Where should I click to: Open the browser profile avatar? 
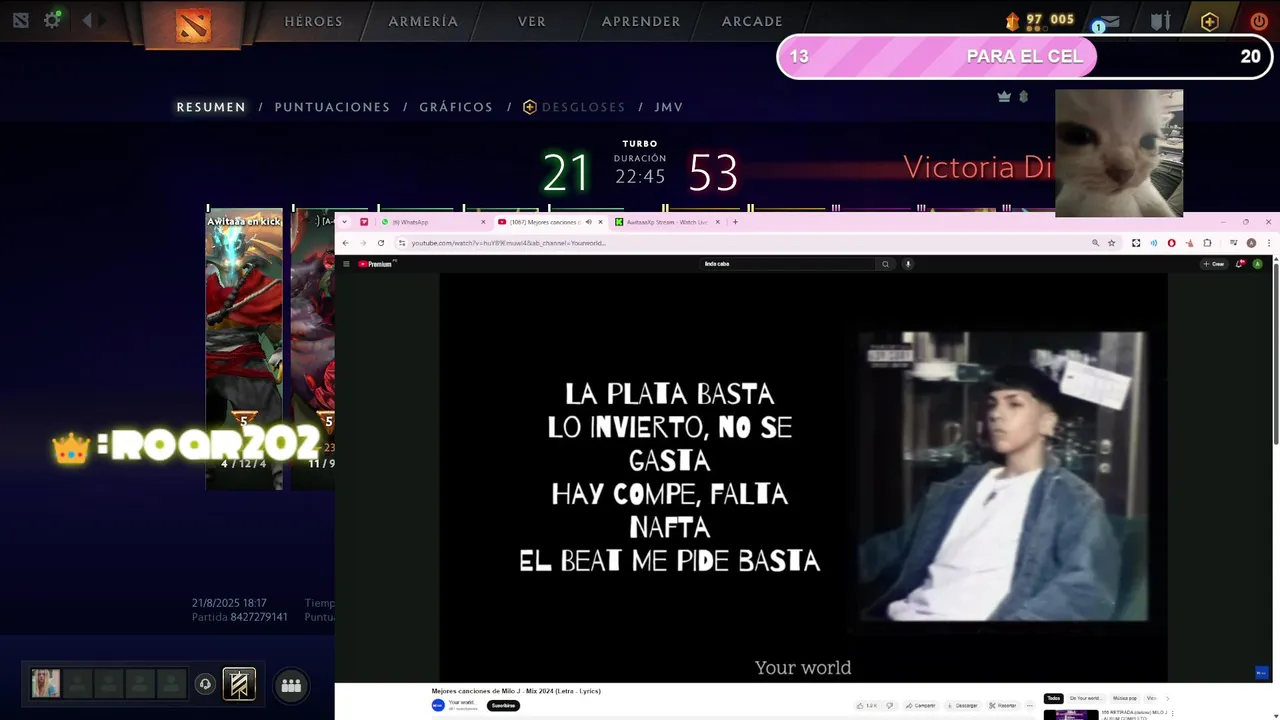click(1251, 243)
